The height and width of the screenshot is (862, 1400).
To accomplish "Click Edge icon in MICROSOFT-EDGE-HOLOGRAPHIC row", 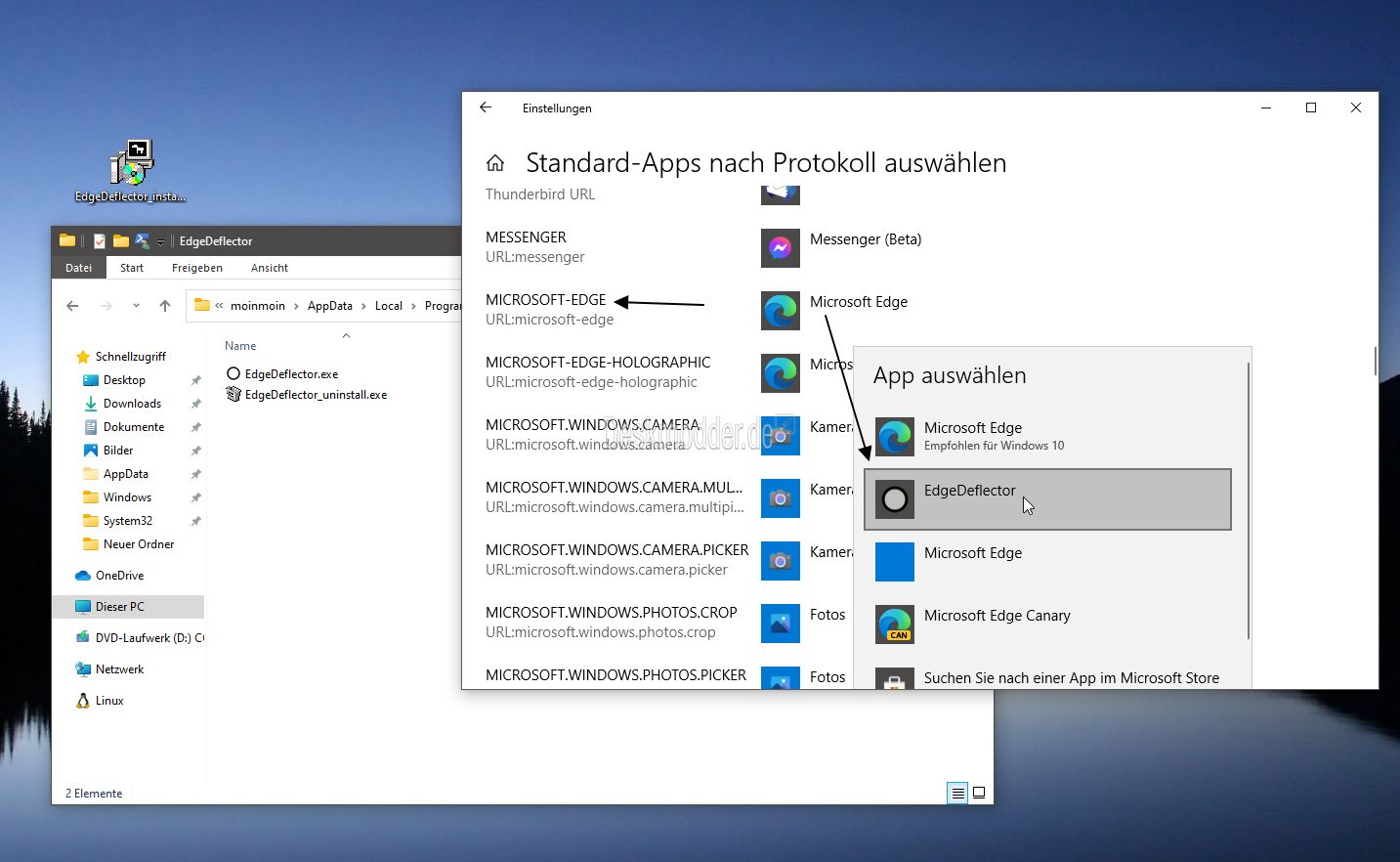I will coord(780,372).
